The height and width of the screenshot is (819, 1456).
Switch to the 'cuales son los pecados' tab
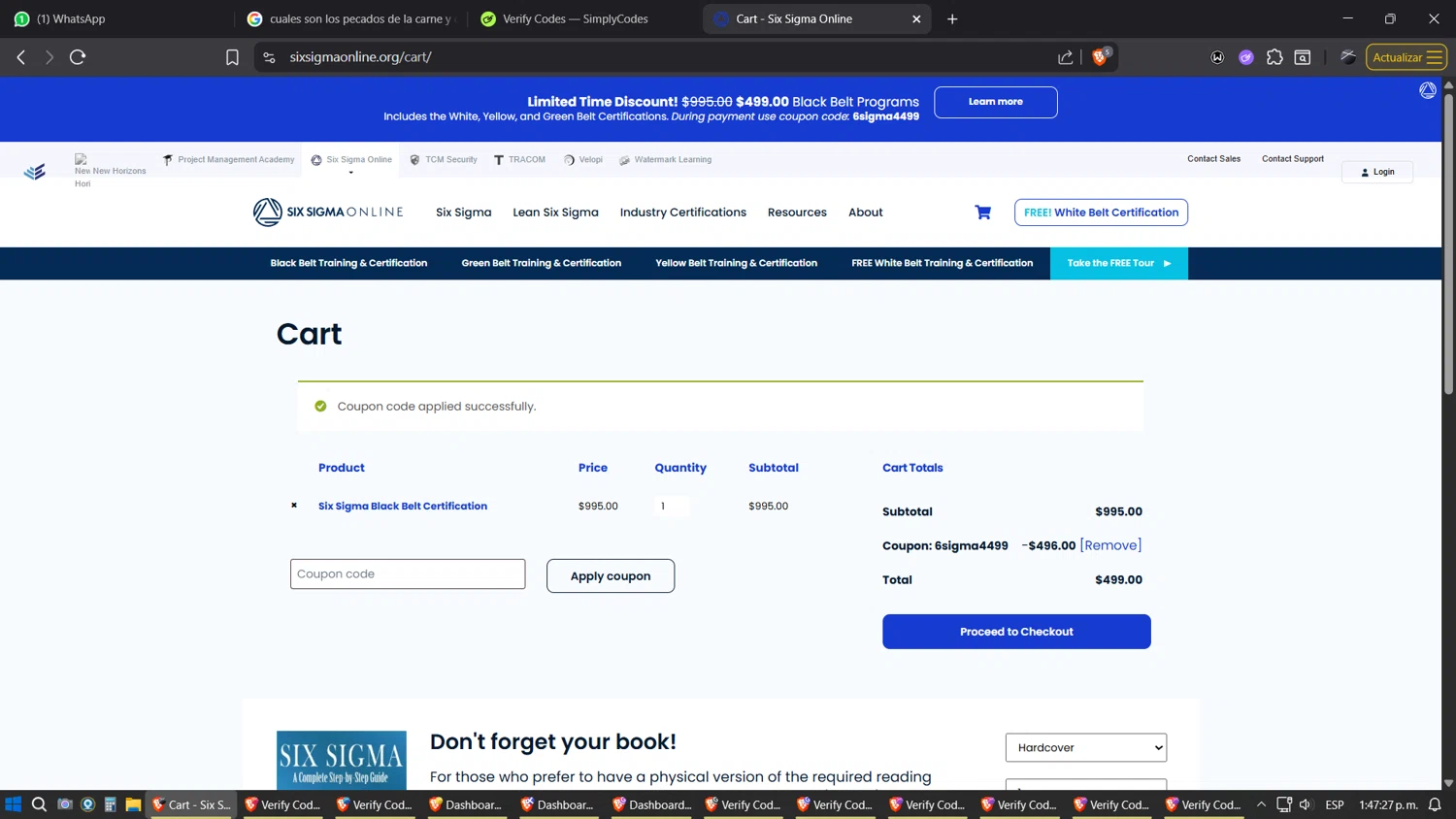click(x=351, y=18)
